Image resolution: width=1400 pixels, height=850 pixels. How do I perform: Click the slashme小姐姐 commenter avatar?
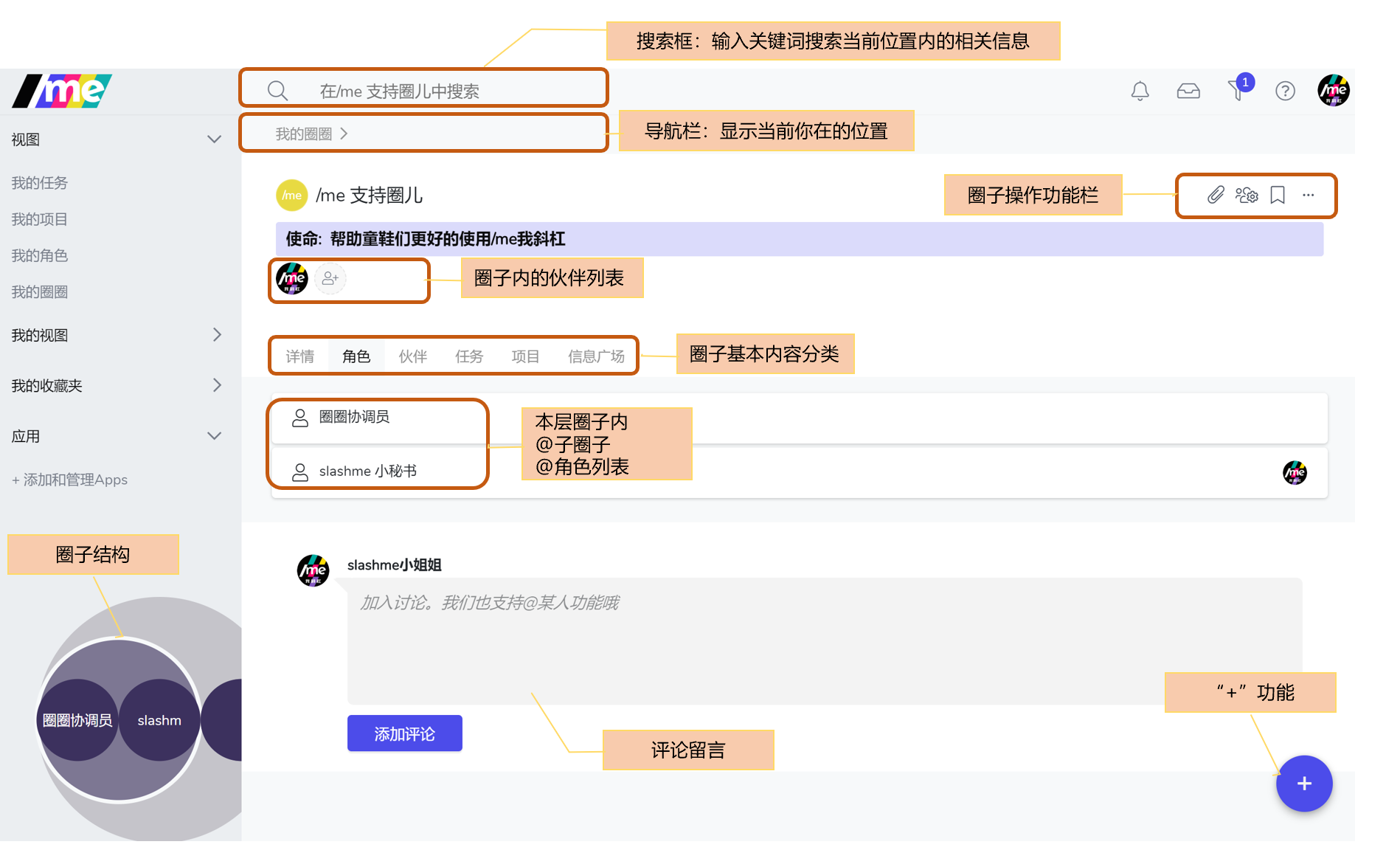313,570
